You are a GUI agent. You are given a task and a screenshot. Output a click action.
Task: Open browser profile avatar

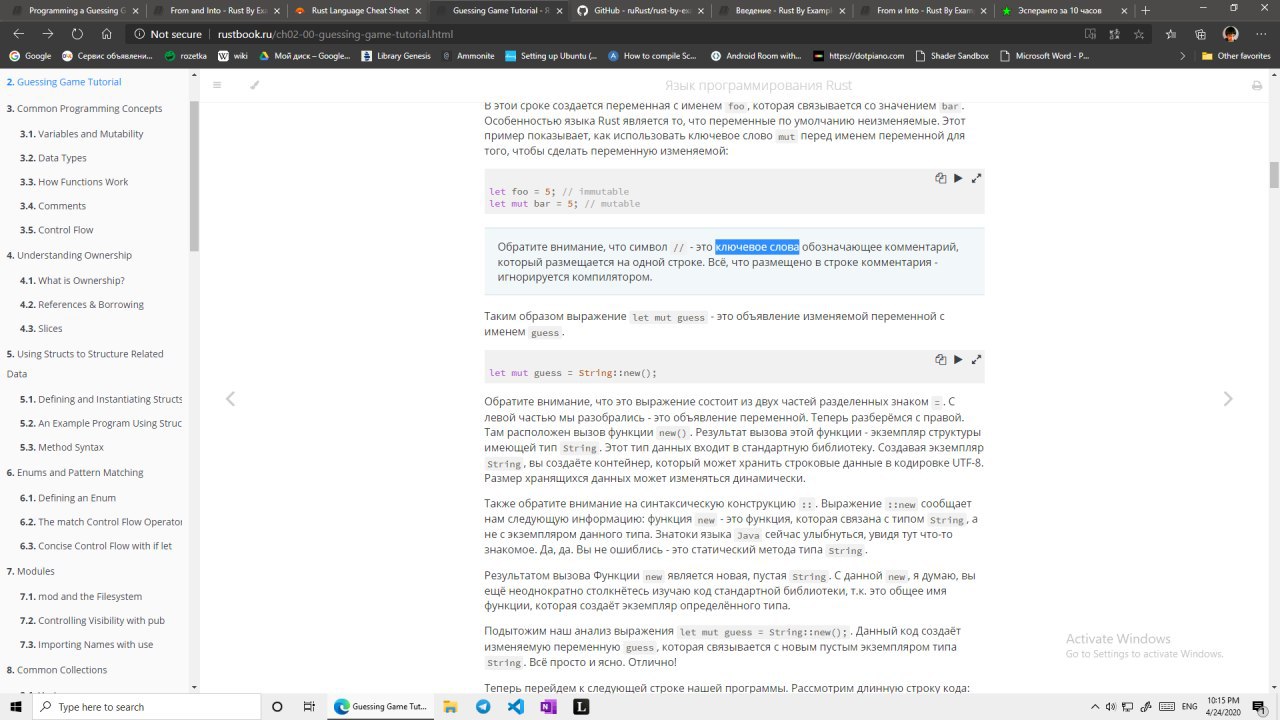tap(1230, 33)
